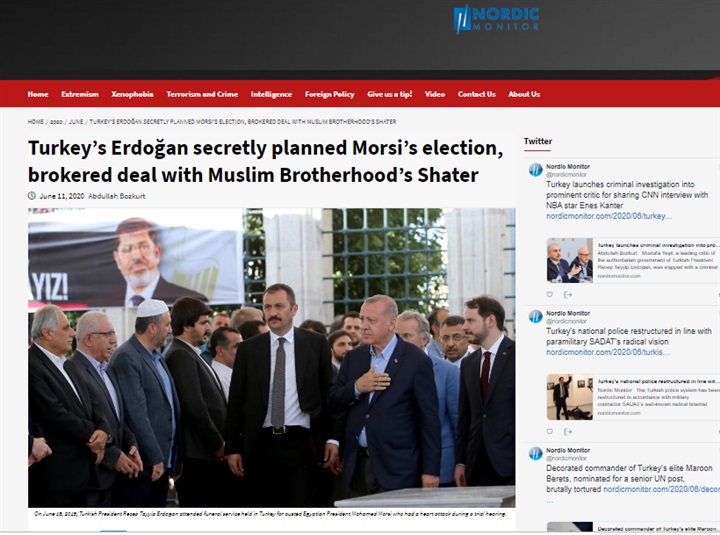Click the Nordic Monitor logo in header
This screenshot has width=720, height=535.
[496, 19]
